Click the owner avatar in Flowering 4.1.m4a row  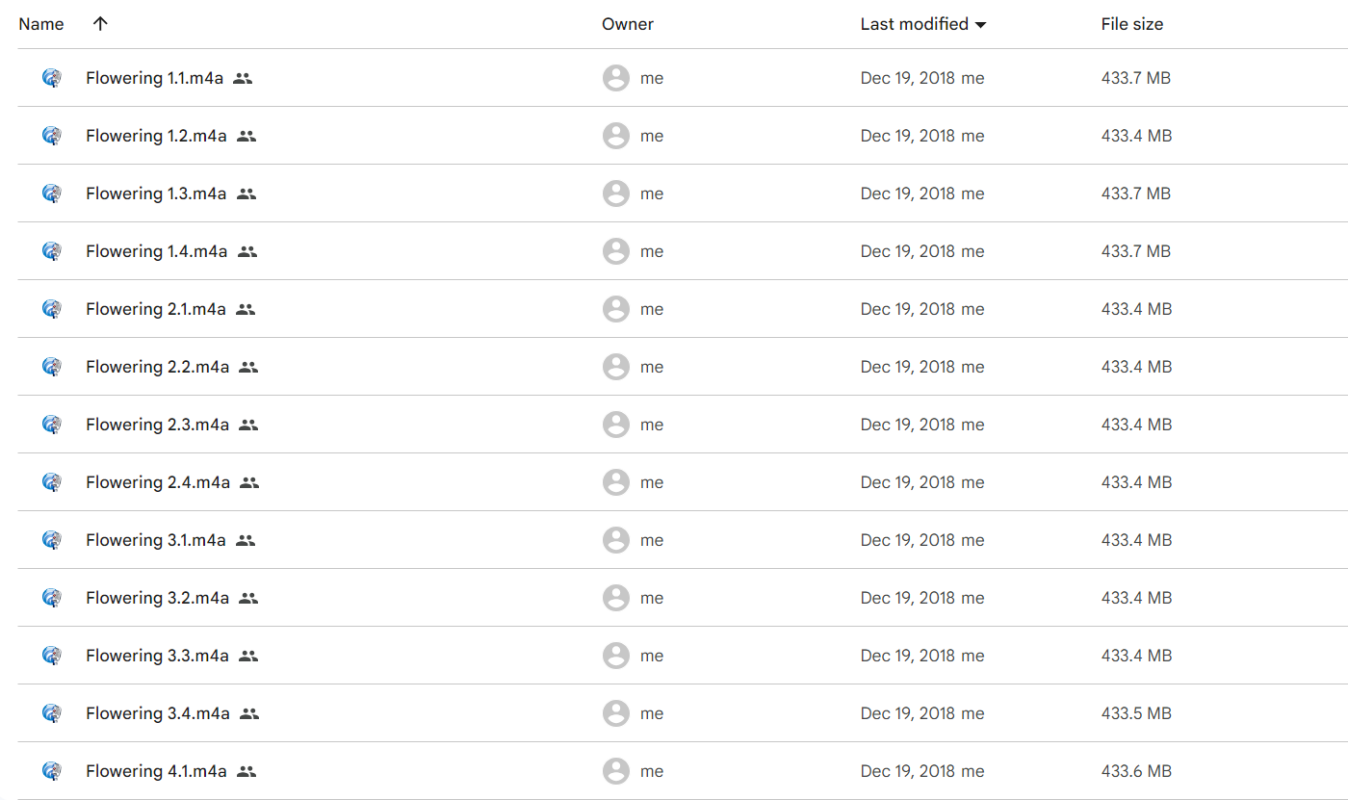616,771
